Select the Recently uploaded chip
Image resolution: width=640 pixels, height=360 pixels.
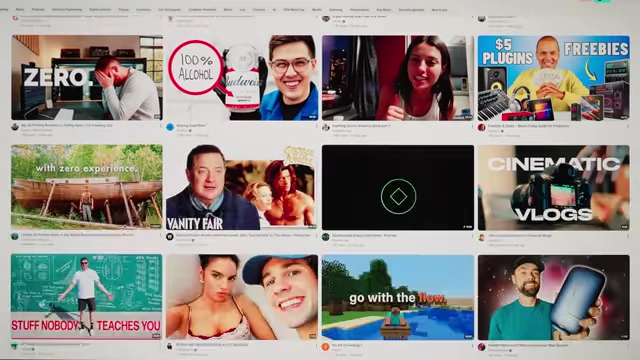coord(411,9)
